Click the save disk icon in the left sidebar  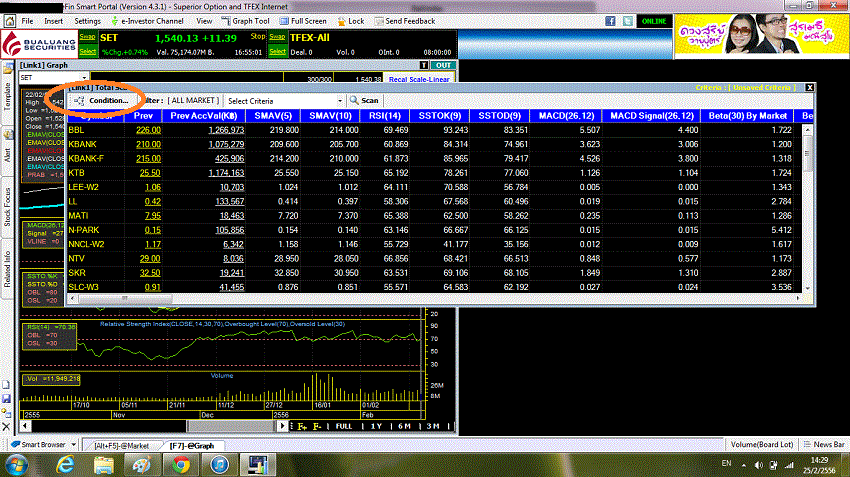click(x=6, y=399)
